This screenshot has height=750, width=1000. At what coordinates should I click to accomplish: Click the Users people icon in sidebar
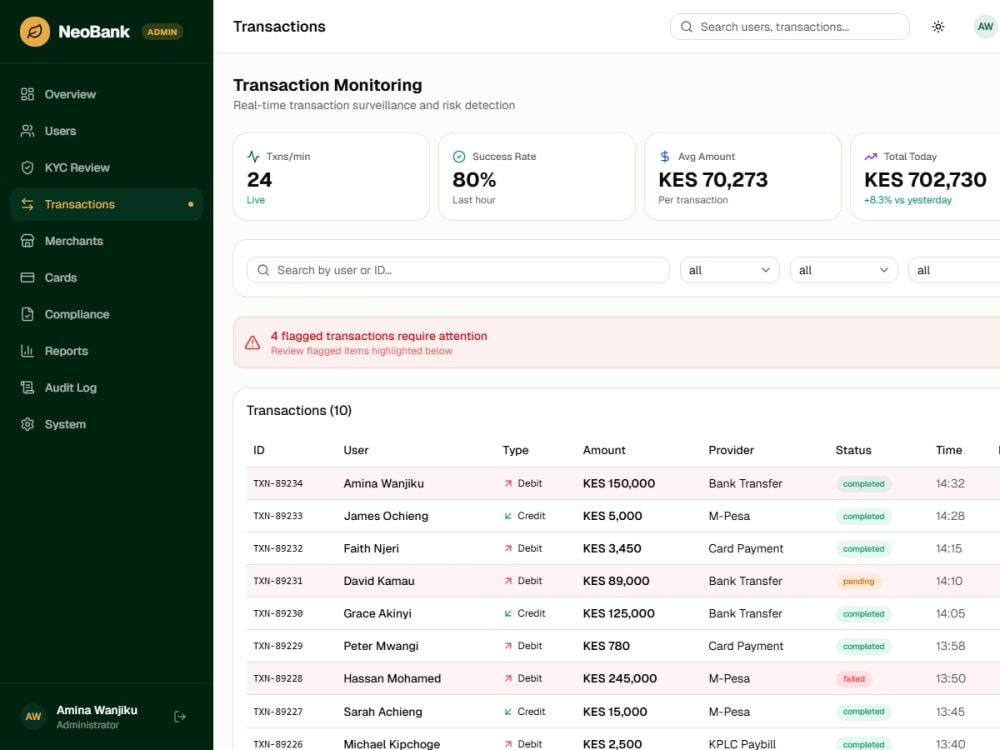[x=27, y=131]
